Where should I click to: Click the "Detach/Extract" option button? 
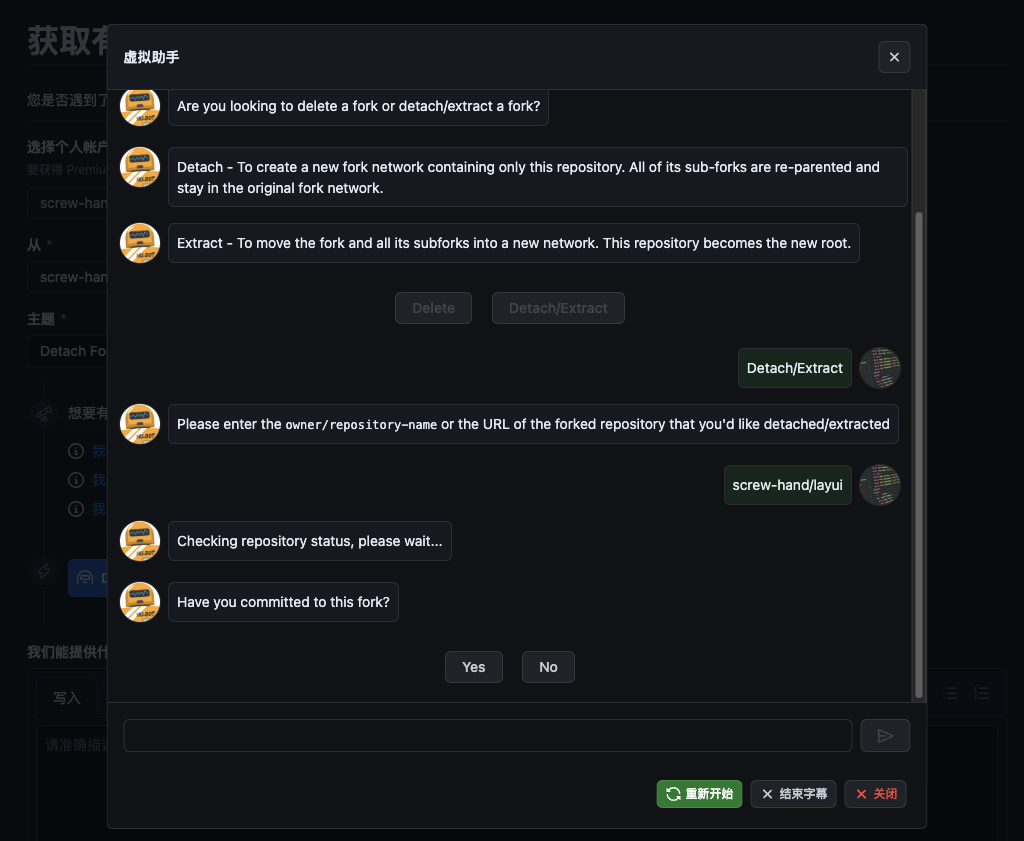[x=558, y=308]
